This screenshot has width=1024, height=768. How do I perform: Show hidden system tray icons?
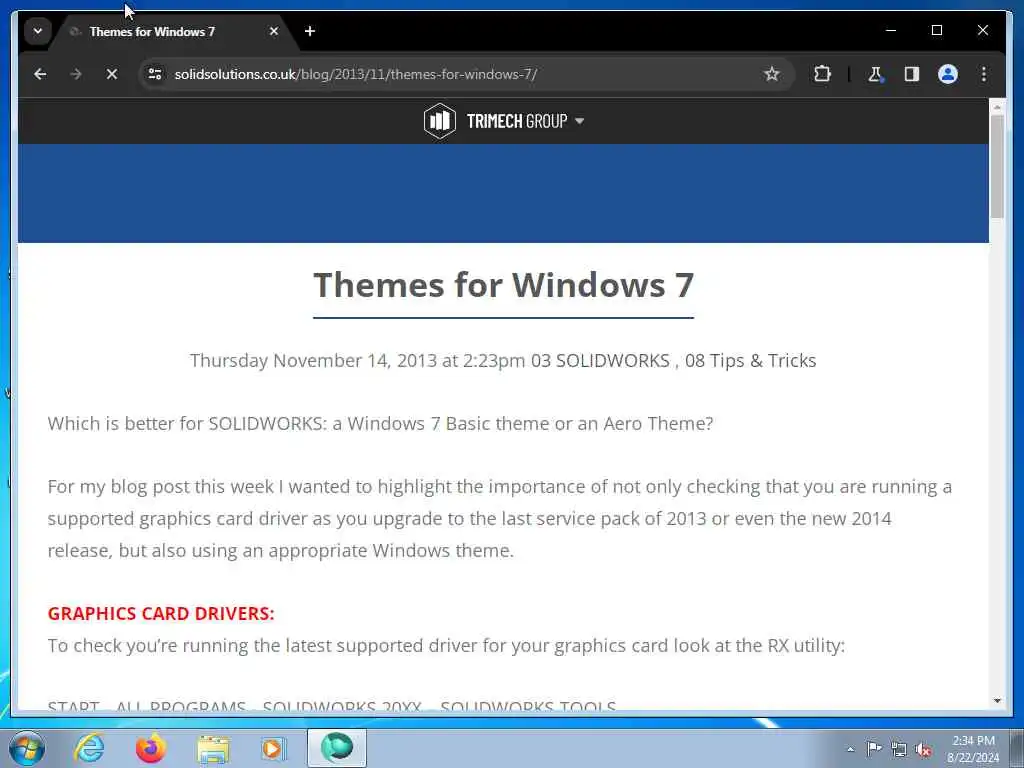point(850,749)
